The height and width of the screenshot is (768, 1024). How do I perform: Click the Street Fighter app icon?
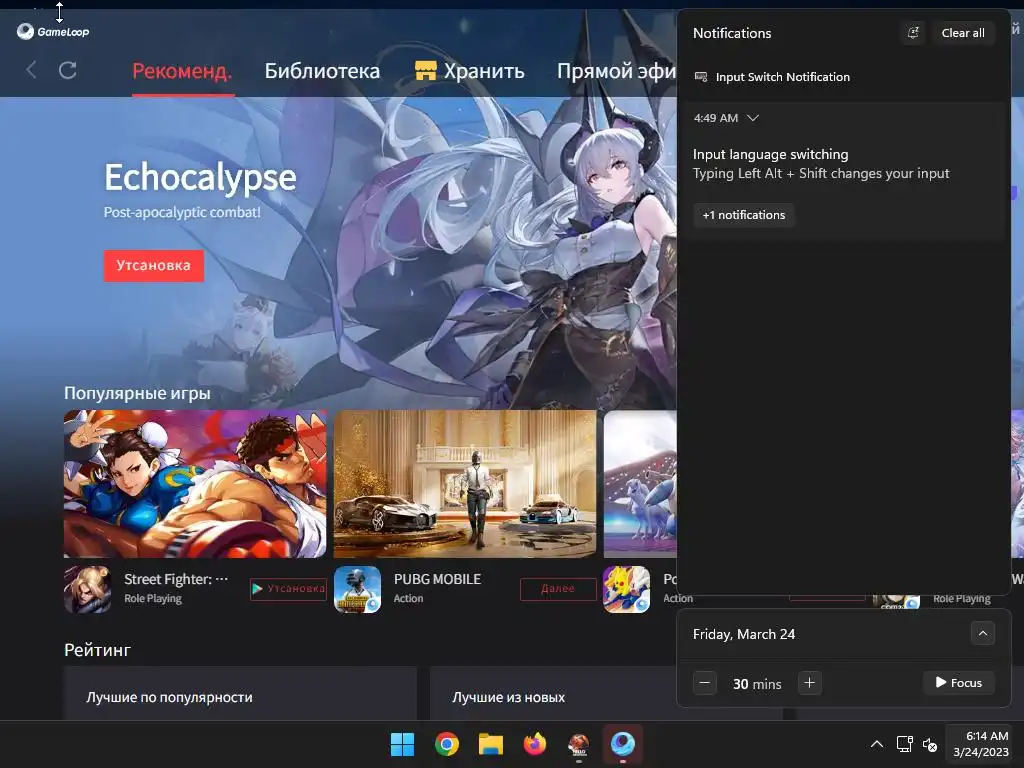pos(88,589)
